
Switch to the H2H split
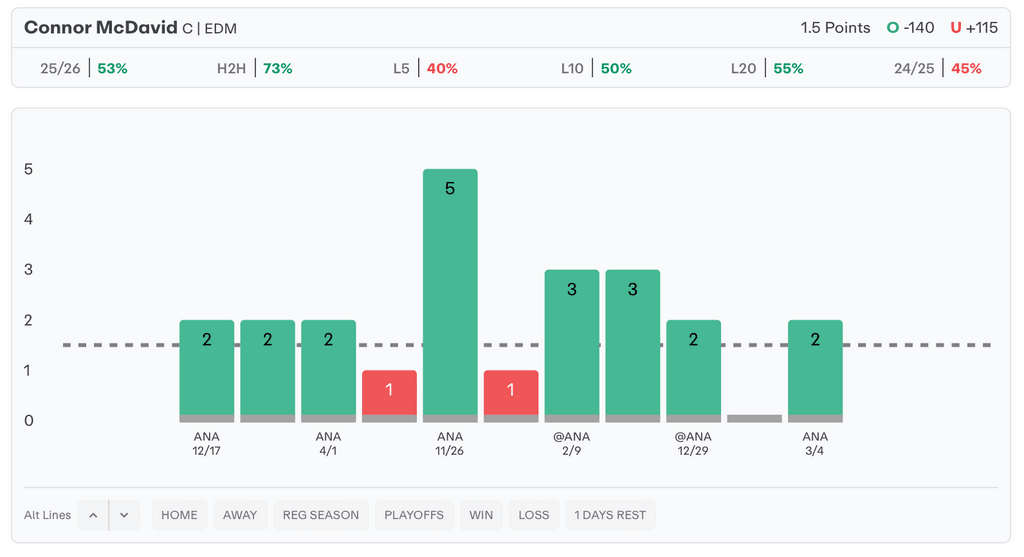pos(254,69)
